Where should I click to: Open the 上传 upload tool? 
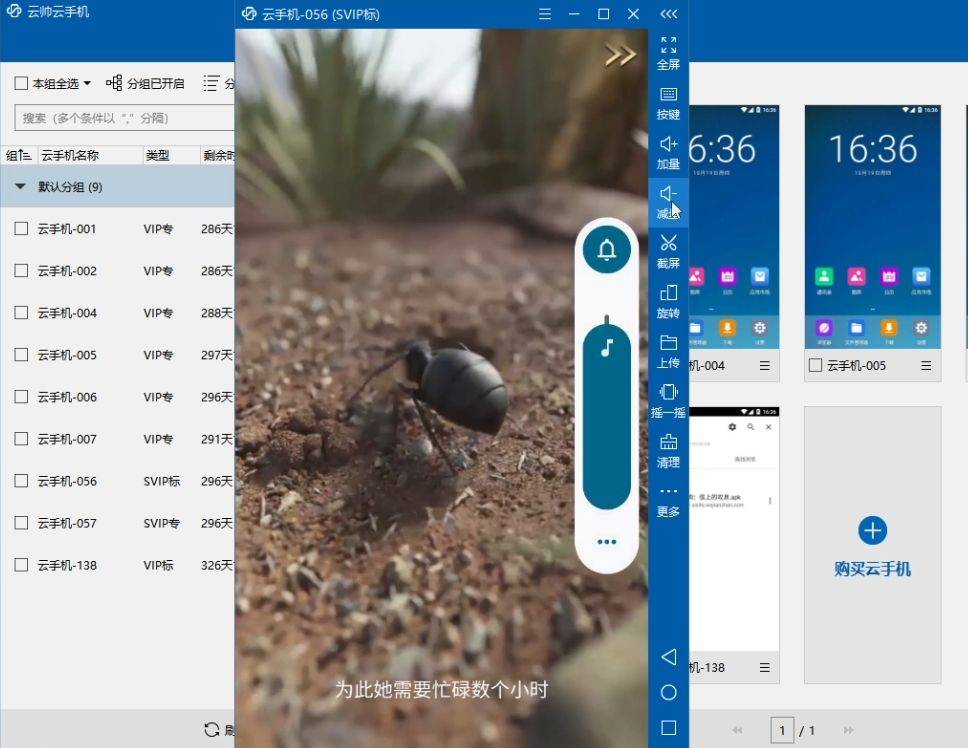668,351
